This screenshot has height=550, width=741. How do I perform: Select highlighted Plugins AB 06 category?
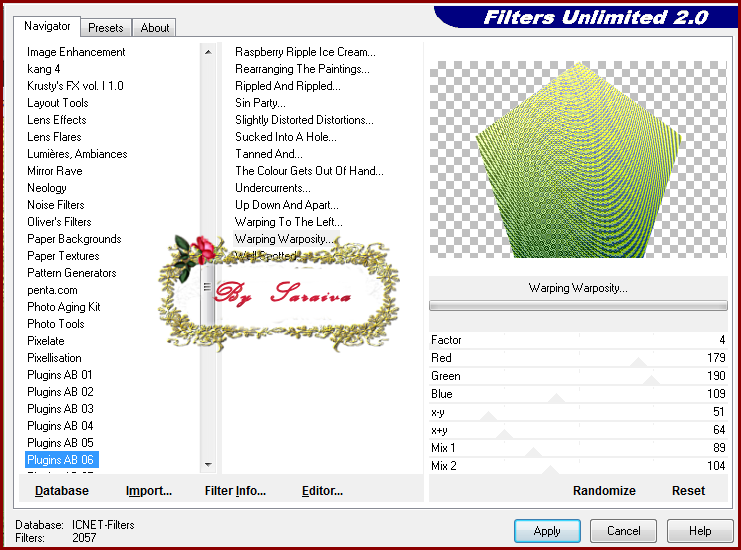[x=61, y=460]
